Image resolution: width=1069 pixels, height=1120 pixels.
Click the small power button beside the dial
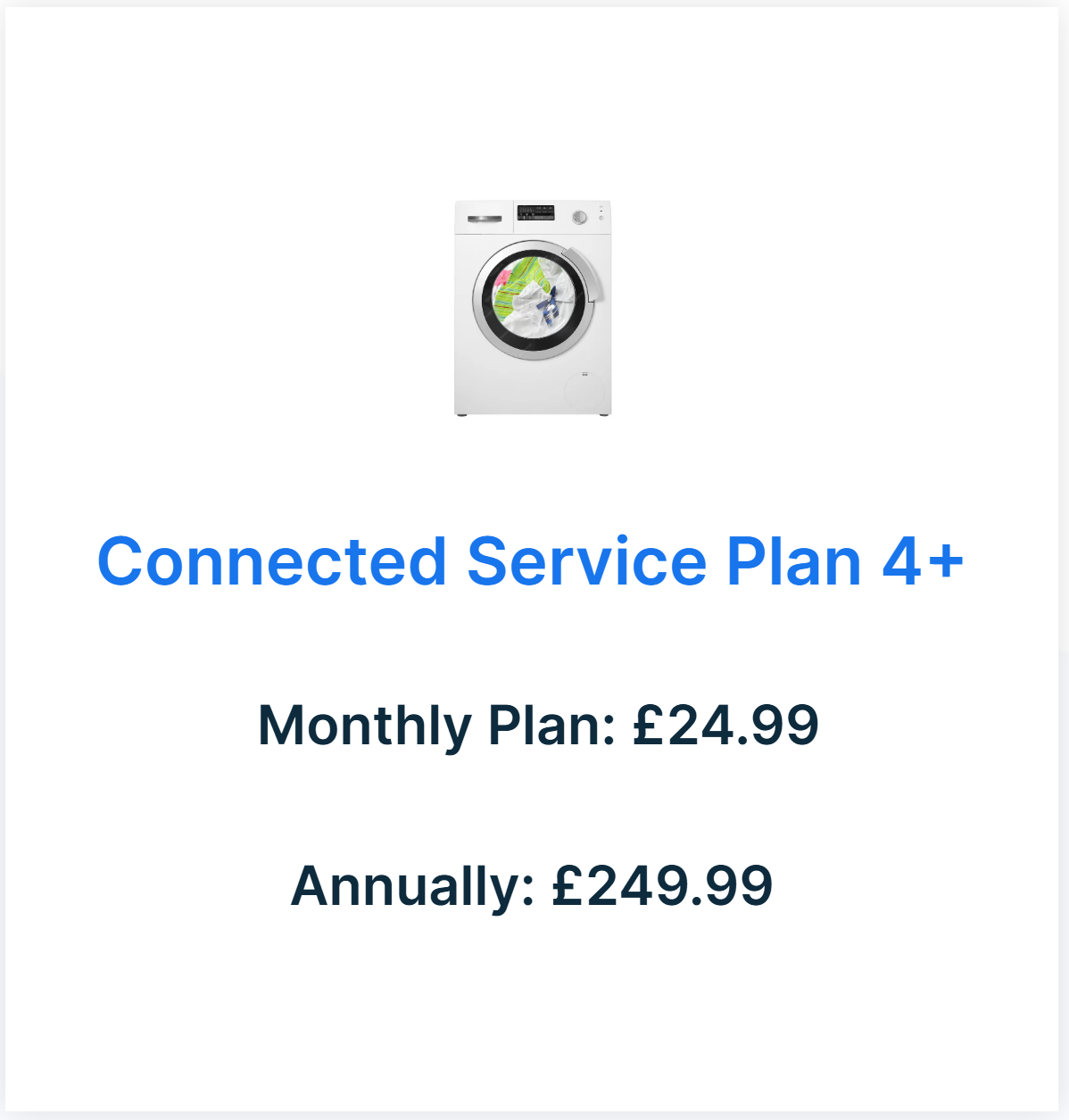click(601, 218)
